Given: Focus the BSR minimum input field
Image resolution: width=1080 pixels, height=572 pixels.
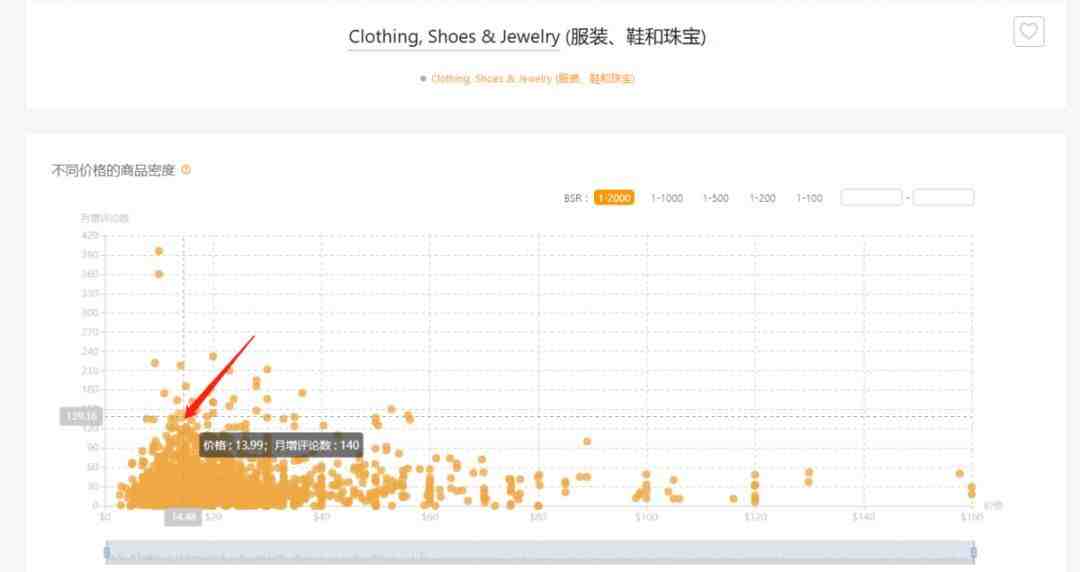Looking at the screenshot, I should [871, 198].
